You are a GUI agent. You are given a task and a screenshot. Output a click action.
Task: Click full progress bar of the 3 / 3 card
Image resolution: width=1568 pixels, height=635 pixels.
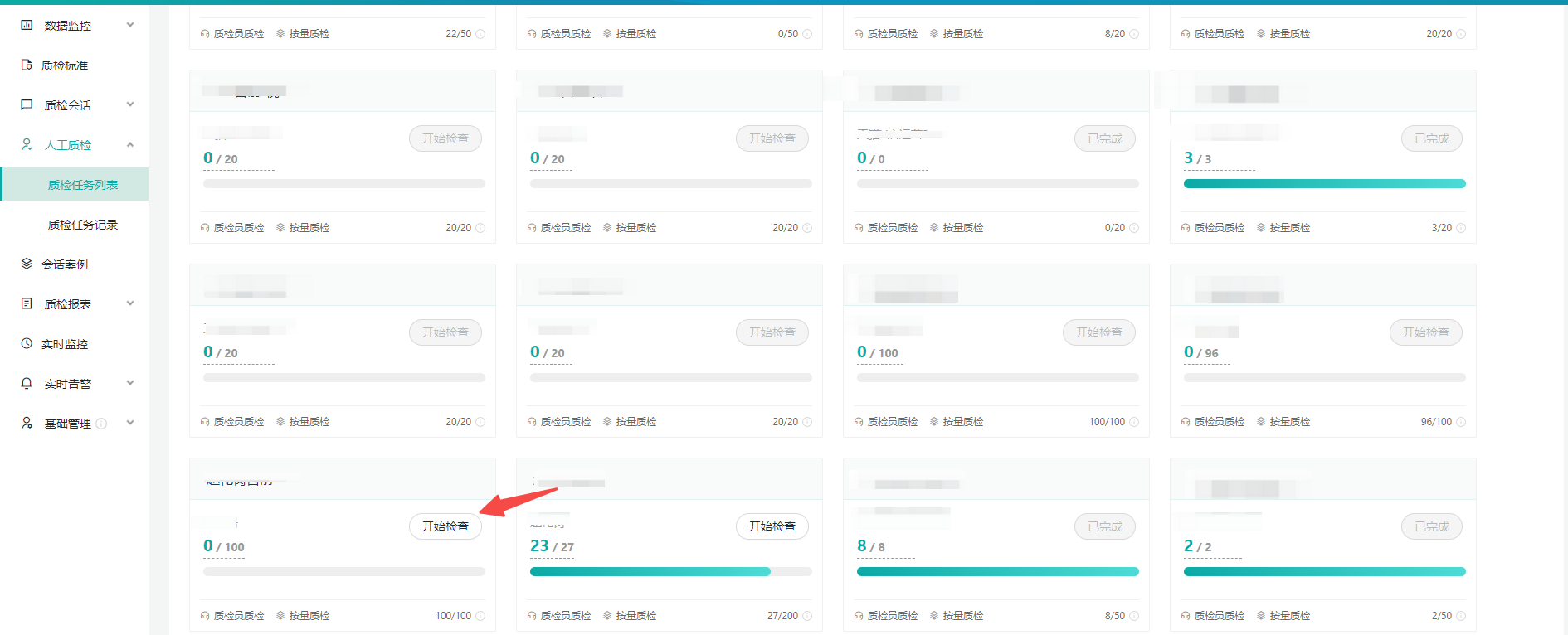coord(1325,183)
